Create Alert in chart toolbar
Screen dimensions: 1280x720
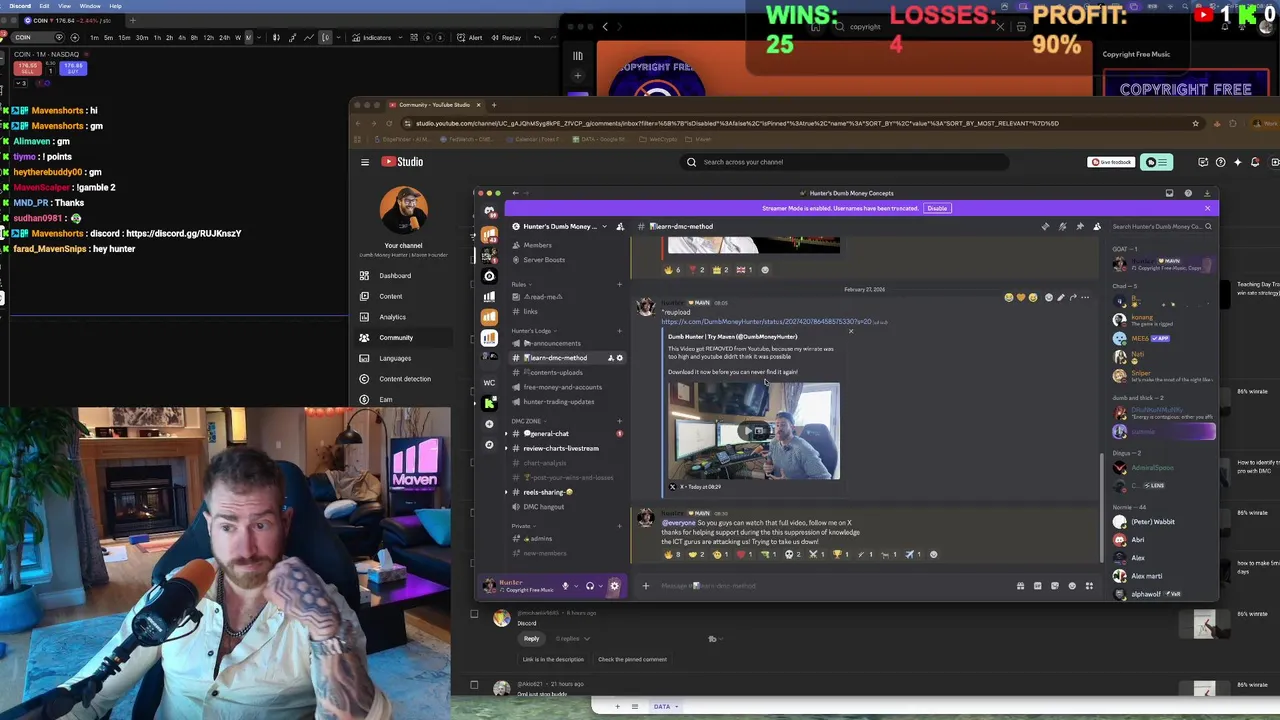coord(469,38)
